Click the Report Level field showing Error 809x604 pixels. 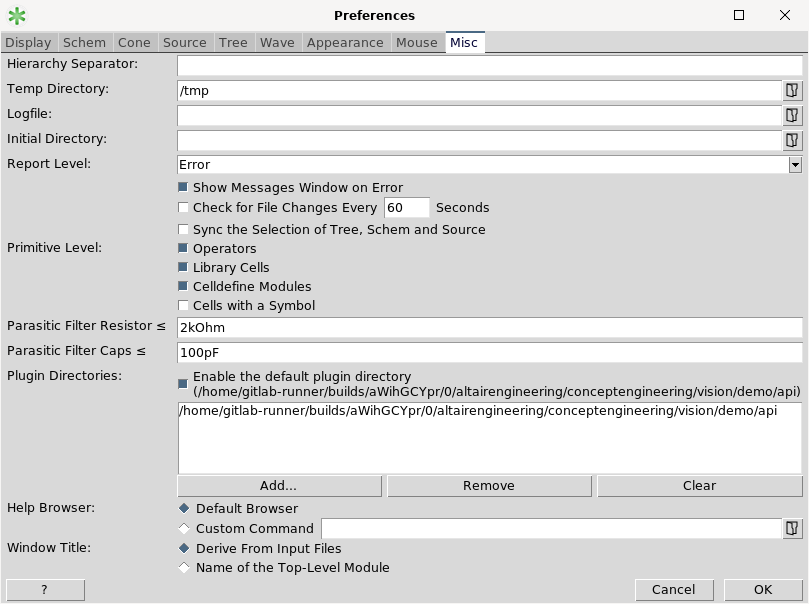[483, 165]
